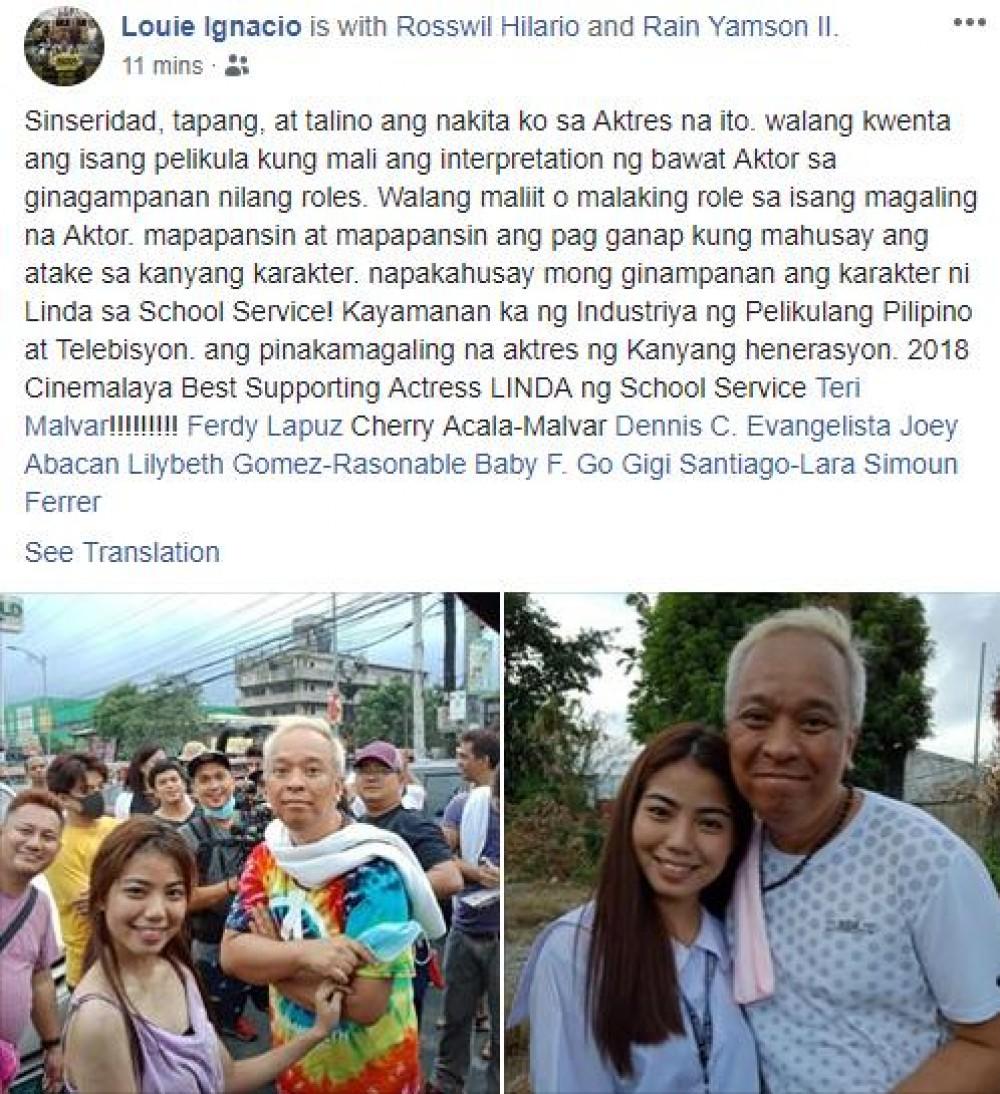Open the Simoun Ferrer tag
The image size is (1000, 1094).
click(911, 464)
